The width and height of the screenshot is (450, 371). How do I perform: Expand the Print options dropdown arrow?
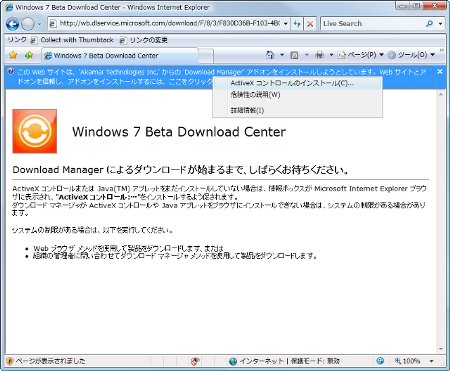click(x=331, y=55)
